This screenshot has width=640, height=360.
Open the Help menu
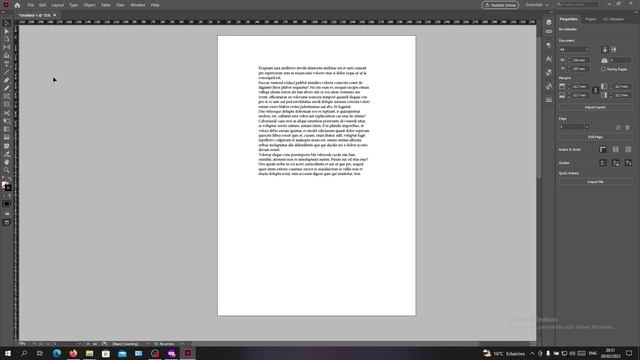(155, 5)
